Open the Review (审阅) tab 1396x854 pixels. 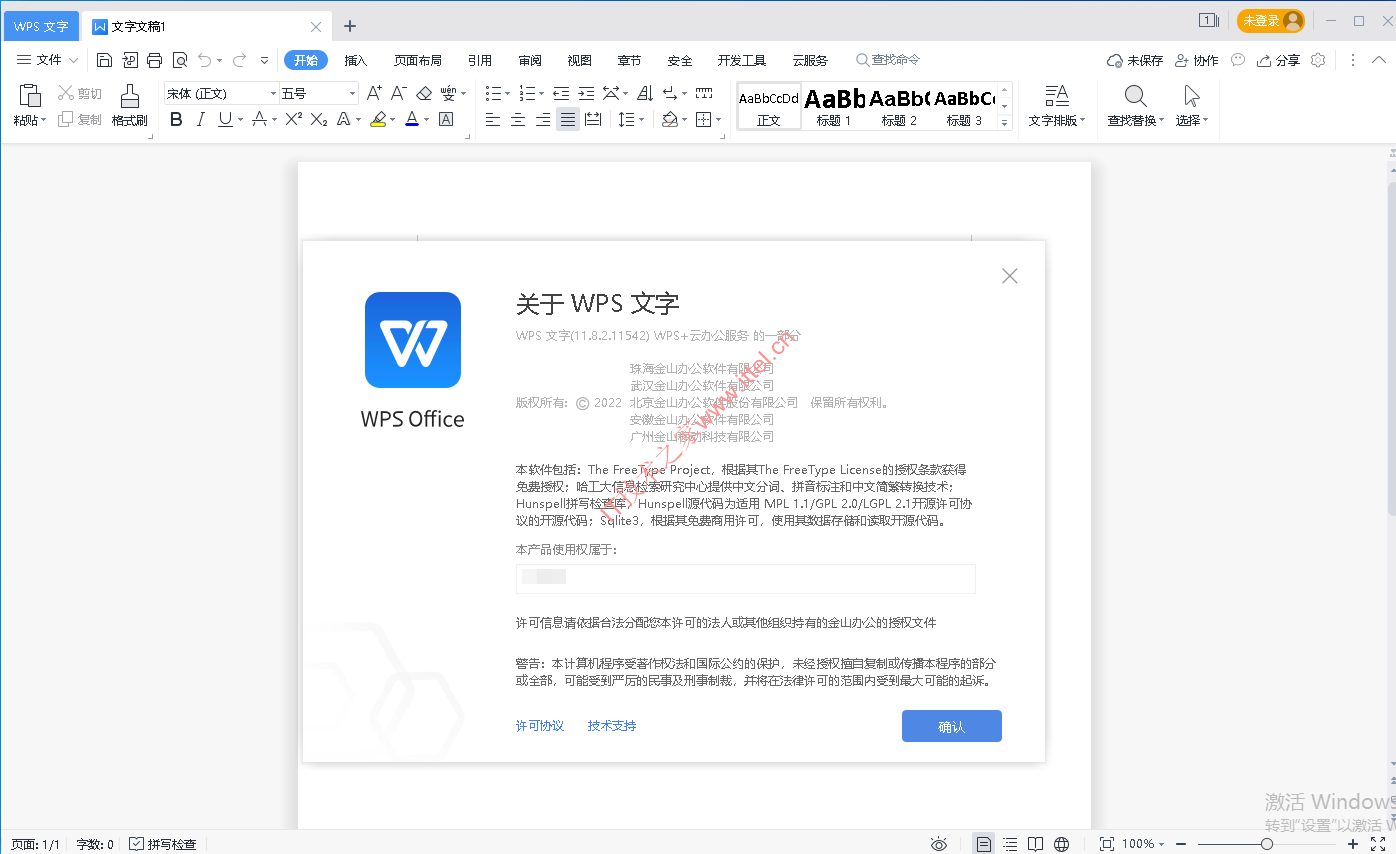530,60
